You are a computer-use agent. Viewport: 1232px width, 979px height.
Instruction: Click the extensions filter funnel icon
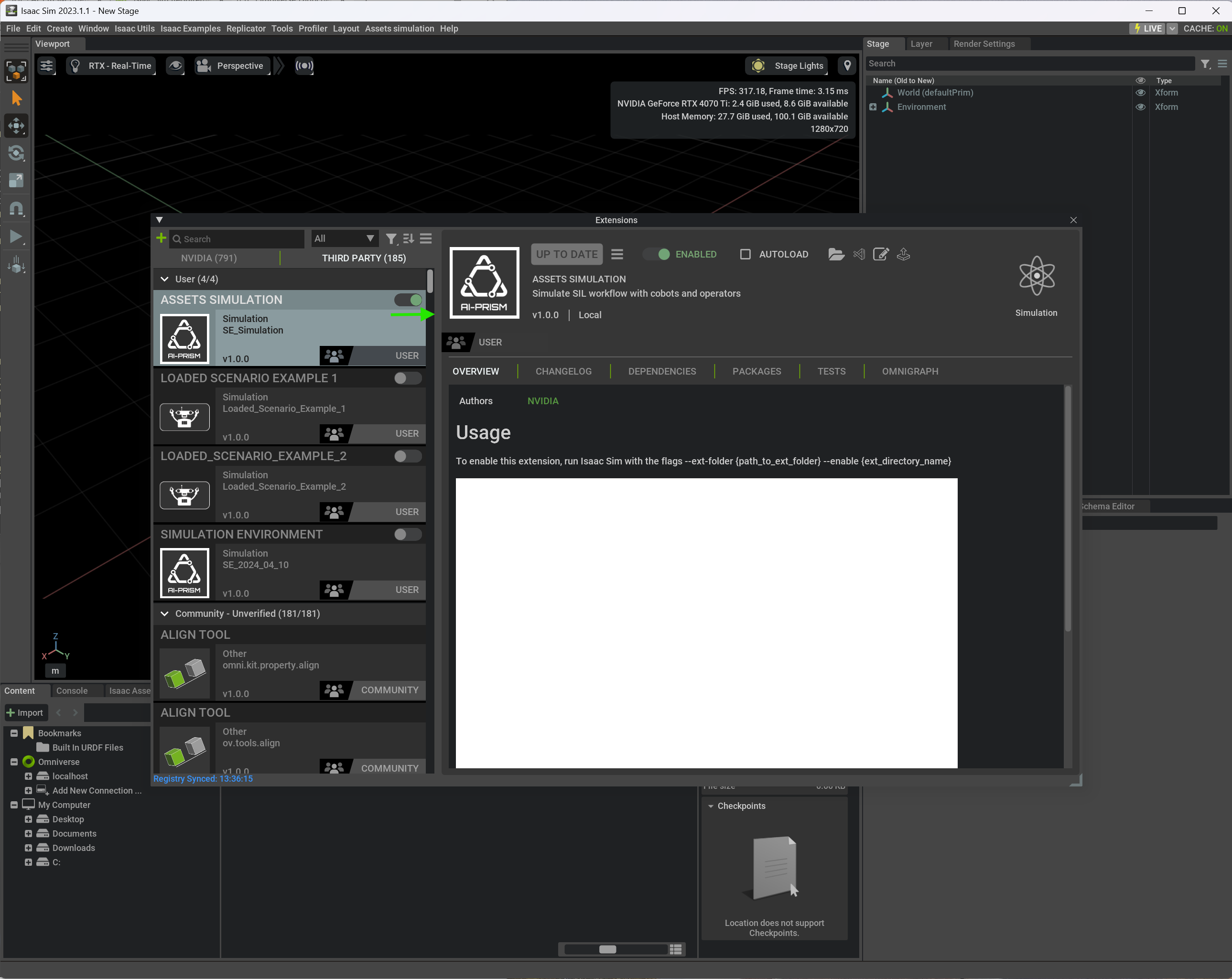[391, 239]
